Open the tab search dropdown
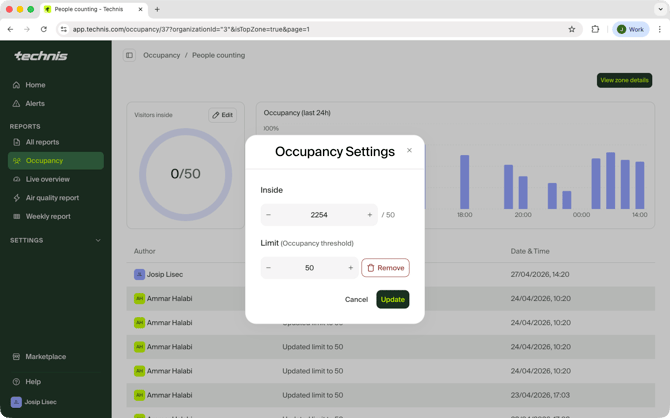 (661, 9)
